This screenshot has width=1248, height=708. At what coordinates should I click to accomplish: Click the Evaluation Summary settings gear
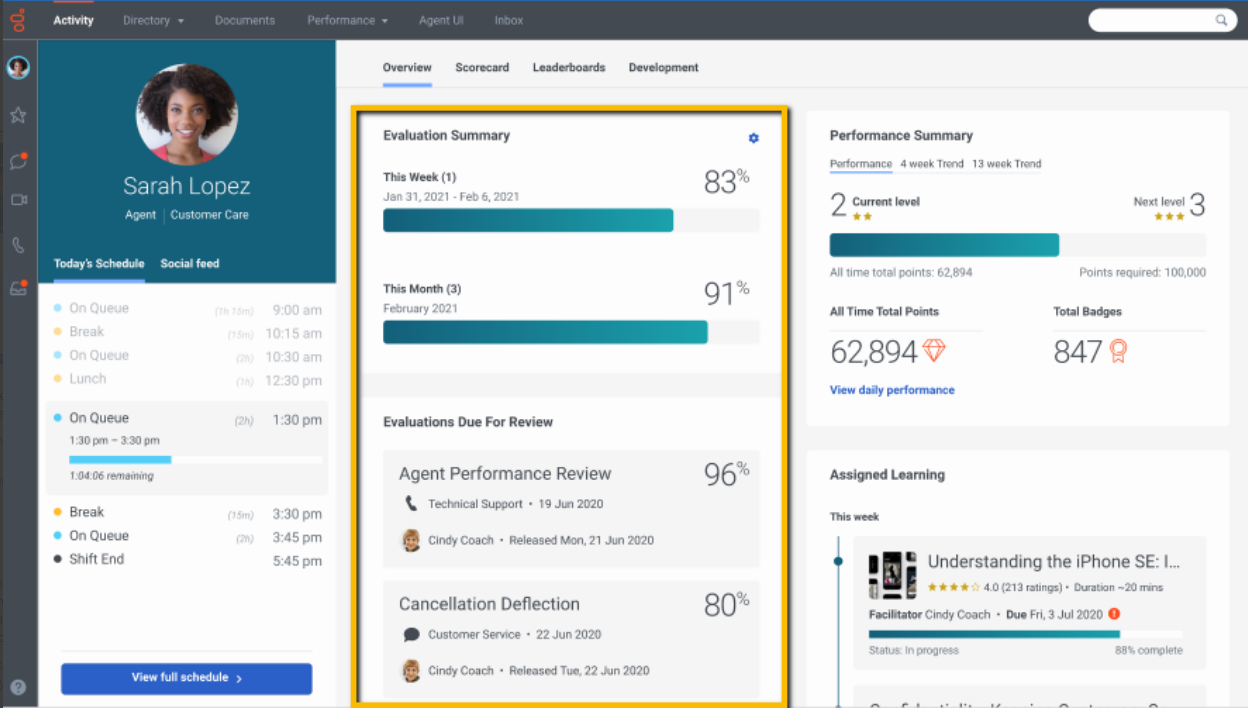pyautogui.click(x=754, y=138)
